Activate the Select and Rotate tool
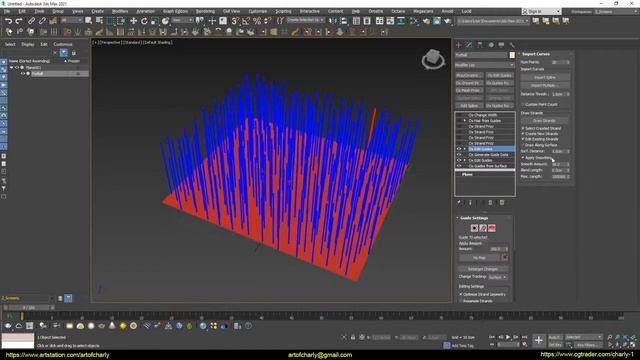Screen dimensions: 640x360 [144, 20]
